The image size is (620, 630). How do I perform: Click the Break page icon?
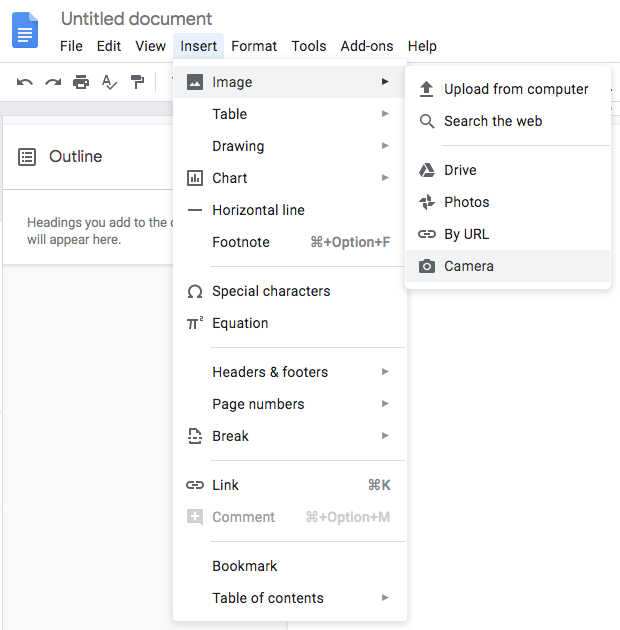click(195, 436)
